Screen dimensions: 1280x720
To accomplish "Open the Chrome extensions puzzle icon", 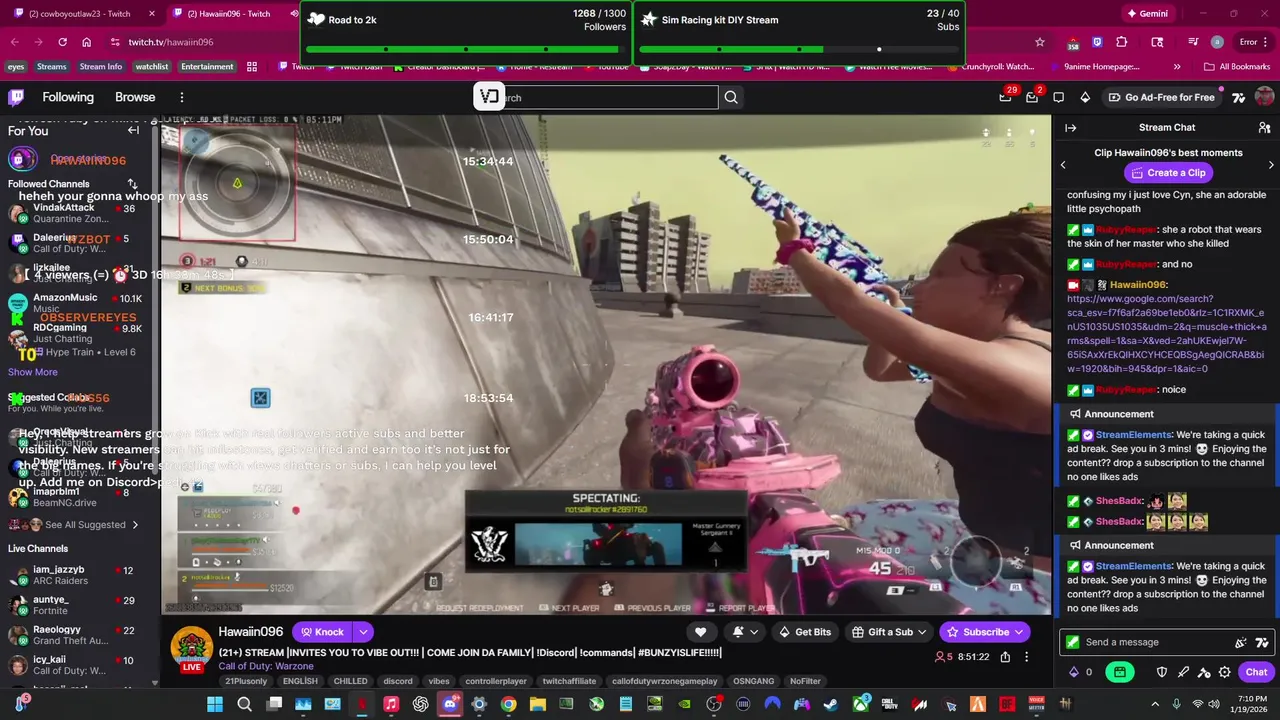I will 1122,42.
